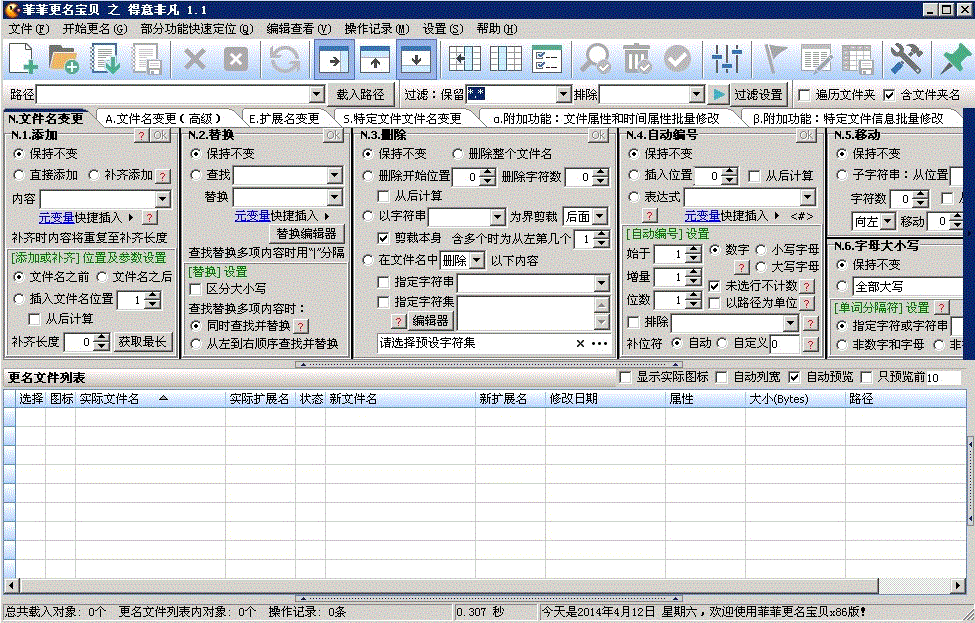Click the add new file icon

coord(23,60)
